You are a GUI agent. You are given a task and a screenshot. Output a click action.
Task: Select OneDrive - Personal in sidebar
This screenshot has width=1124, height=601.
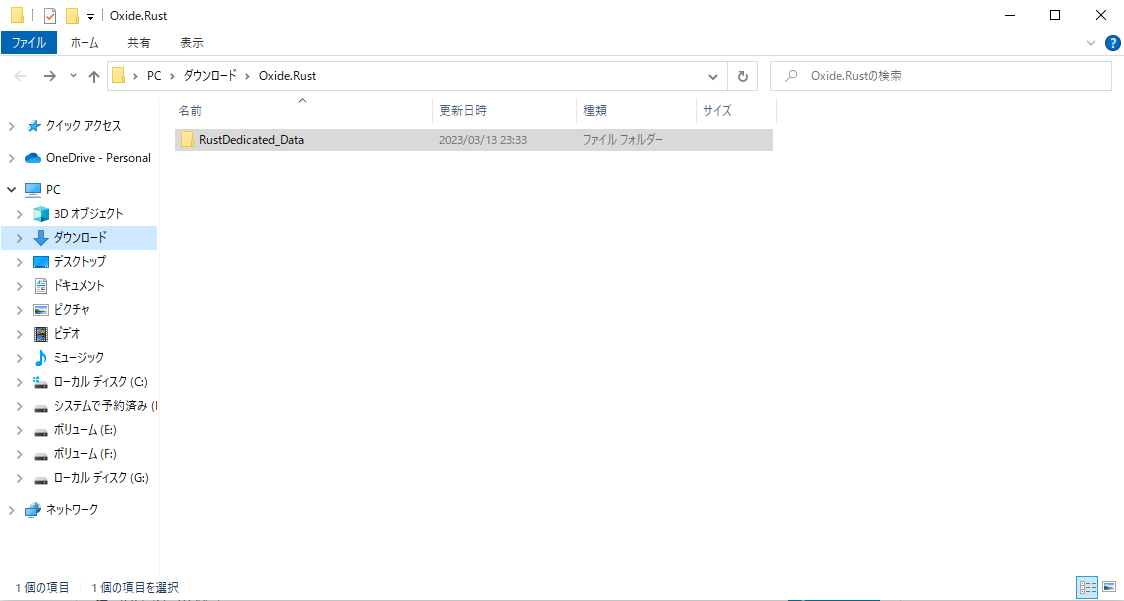pyautogui.click(x=98, y=158)
